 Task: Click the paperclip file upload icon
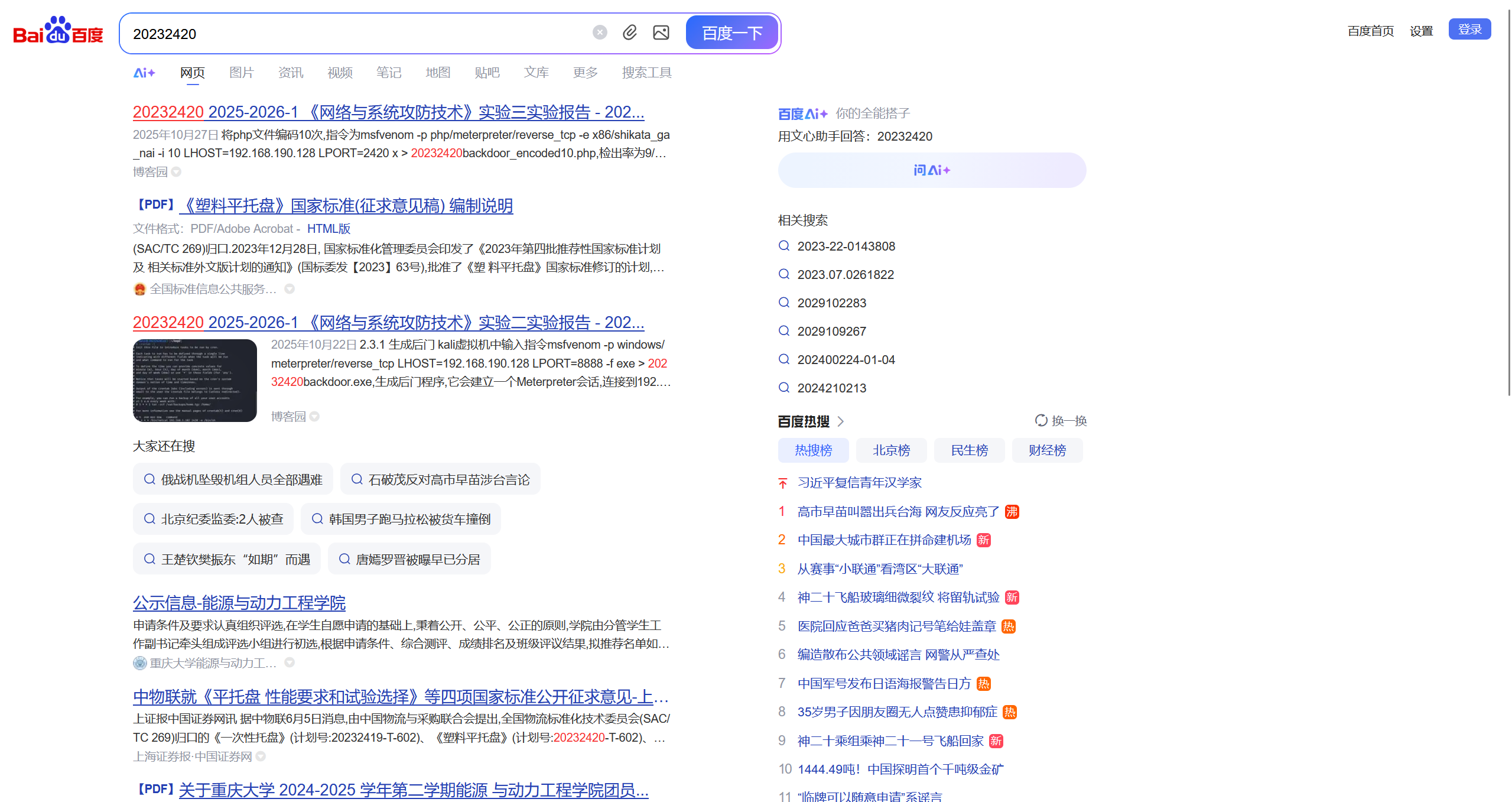pos(630,33)
